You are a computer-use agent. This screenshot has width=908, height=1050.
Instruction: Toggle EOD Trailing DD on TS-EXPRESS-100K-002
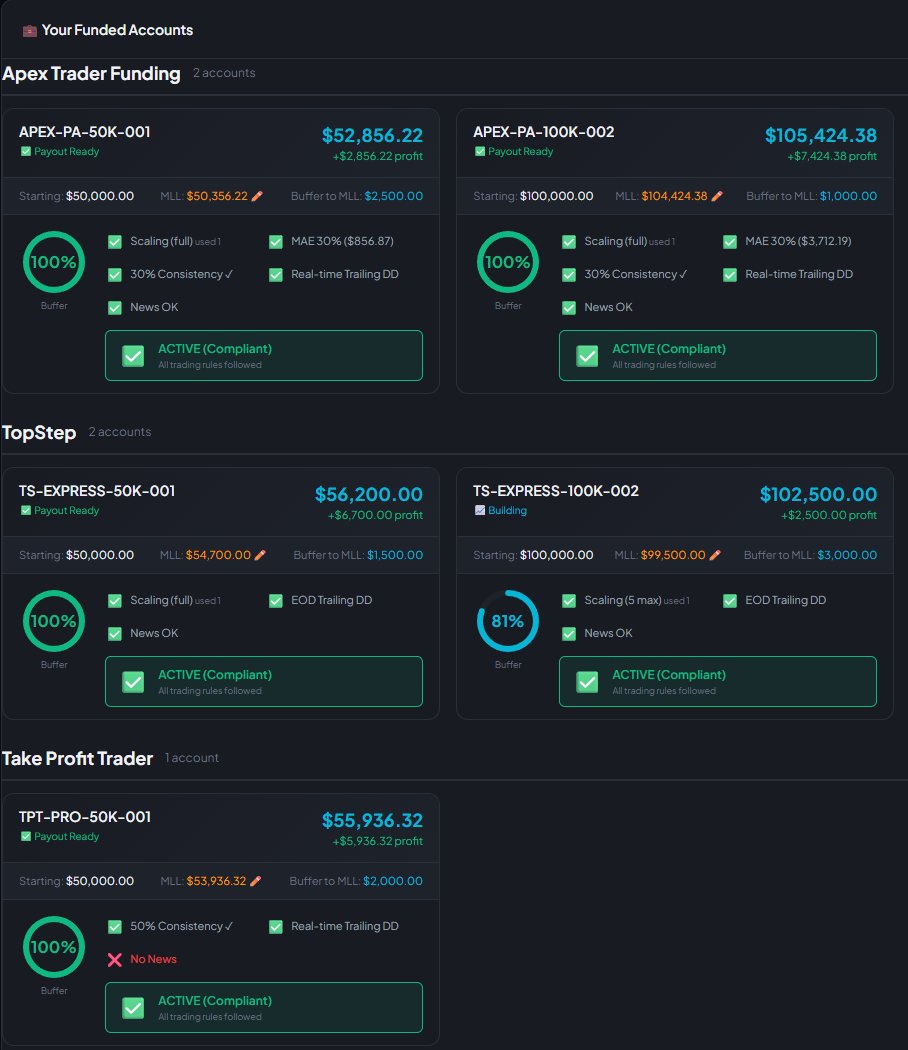(729, 600)
